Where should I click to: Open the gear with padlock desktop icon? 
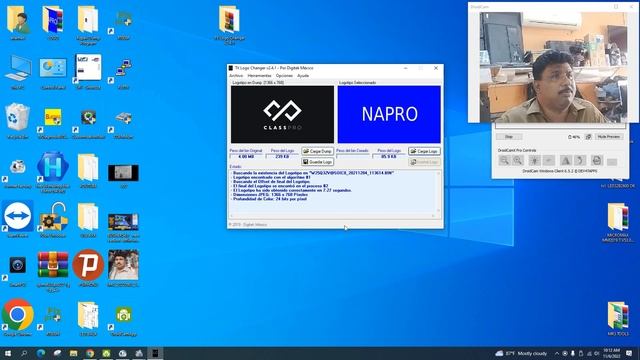click(53, 219)
